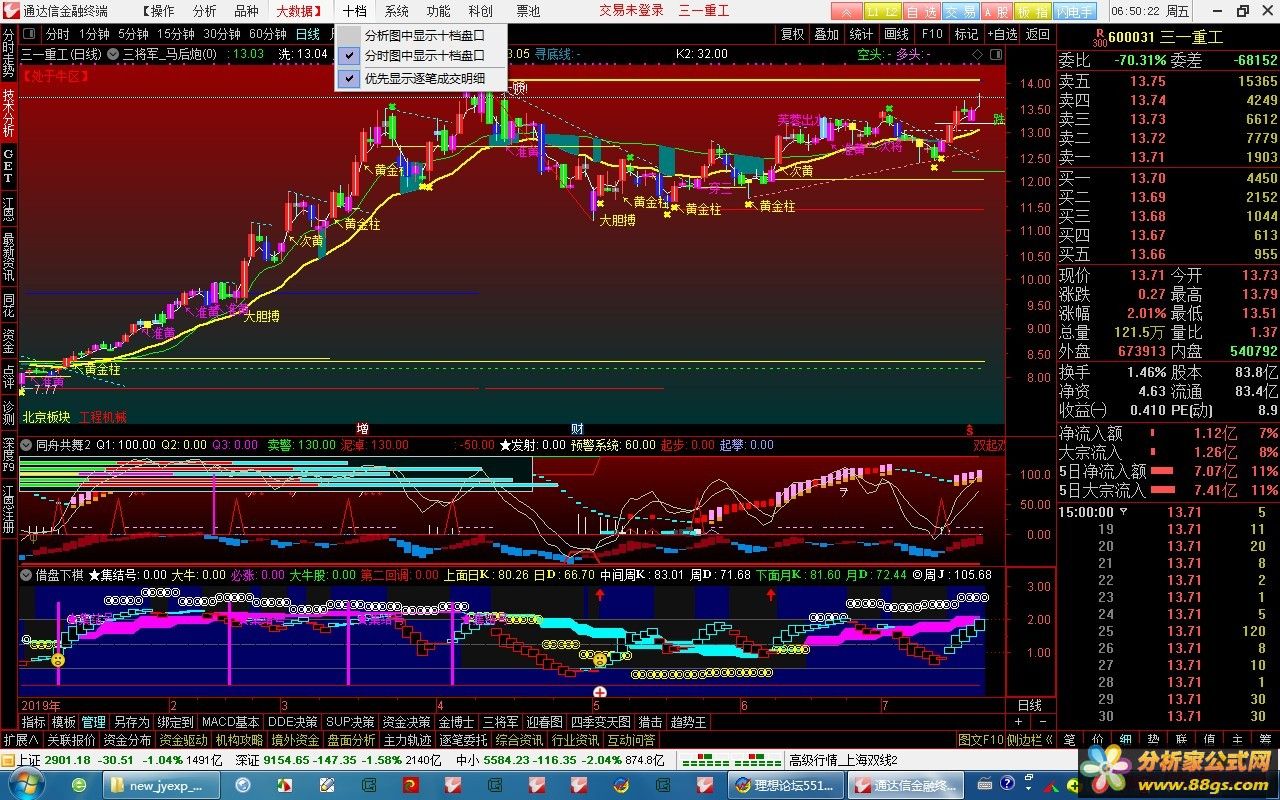Select the 日线 daily period

coord(308,34)
